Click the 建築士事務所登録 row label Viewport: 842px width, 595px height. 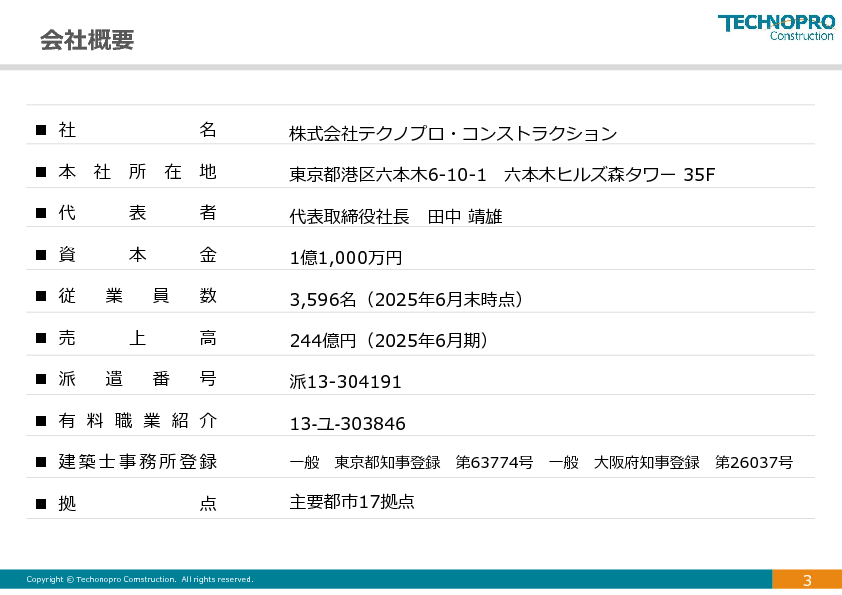coord(137,462)
